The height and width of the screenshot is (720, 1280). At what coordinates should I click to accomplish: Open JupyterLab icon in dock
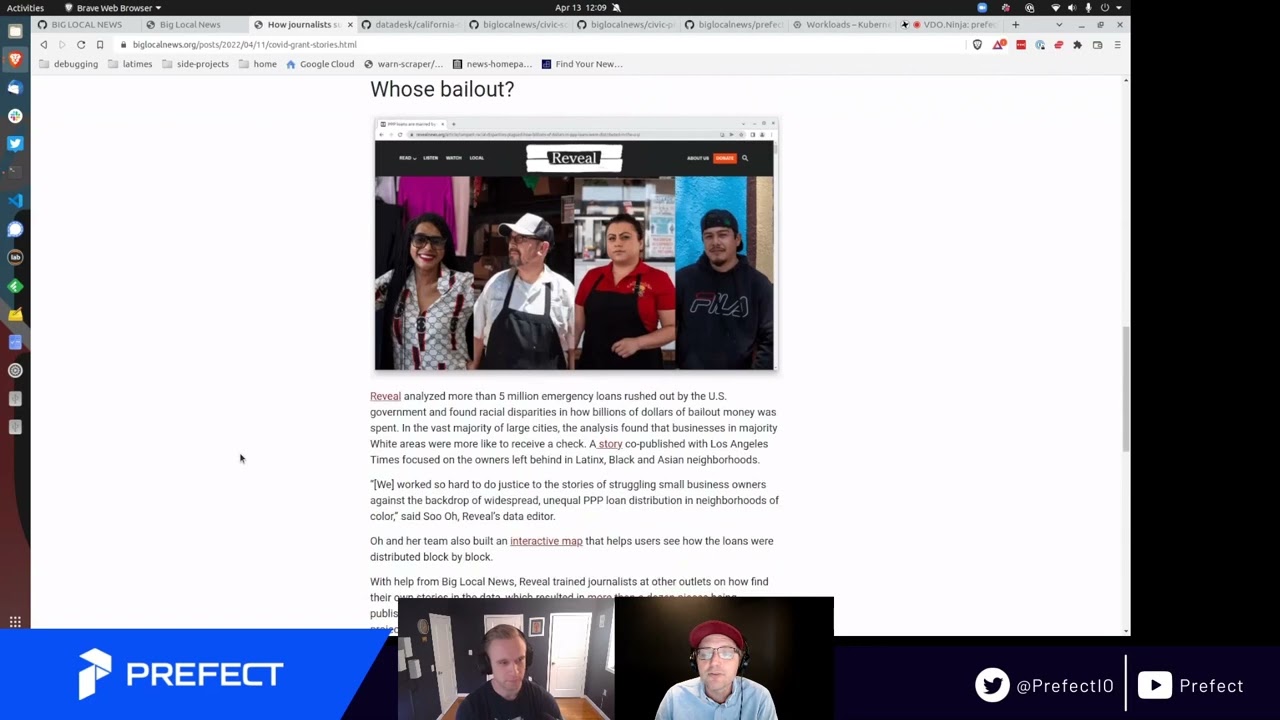pyautogui.click(x=15, y=257)
